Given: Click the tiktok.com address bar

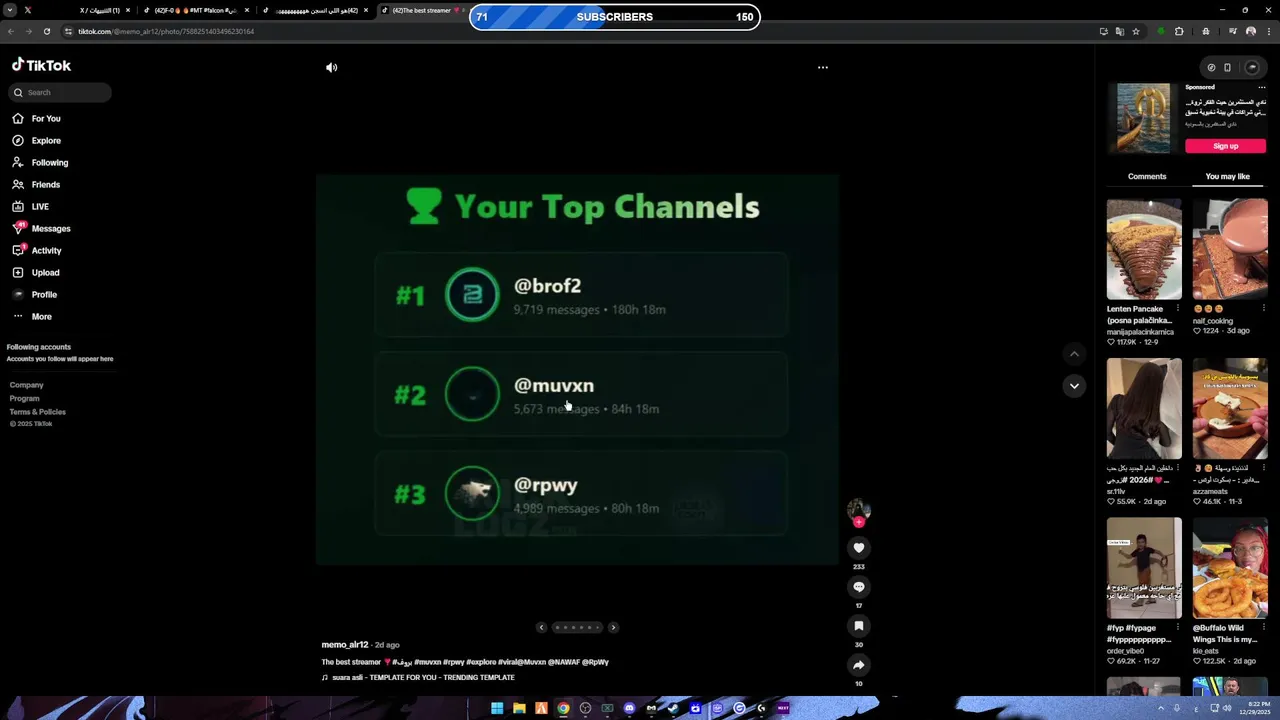Looking at the screenshot, I should coord(580,31).
